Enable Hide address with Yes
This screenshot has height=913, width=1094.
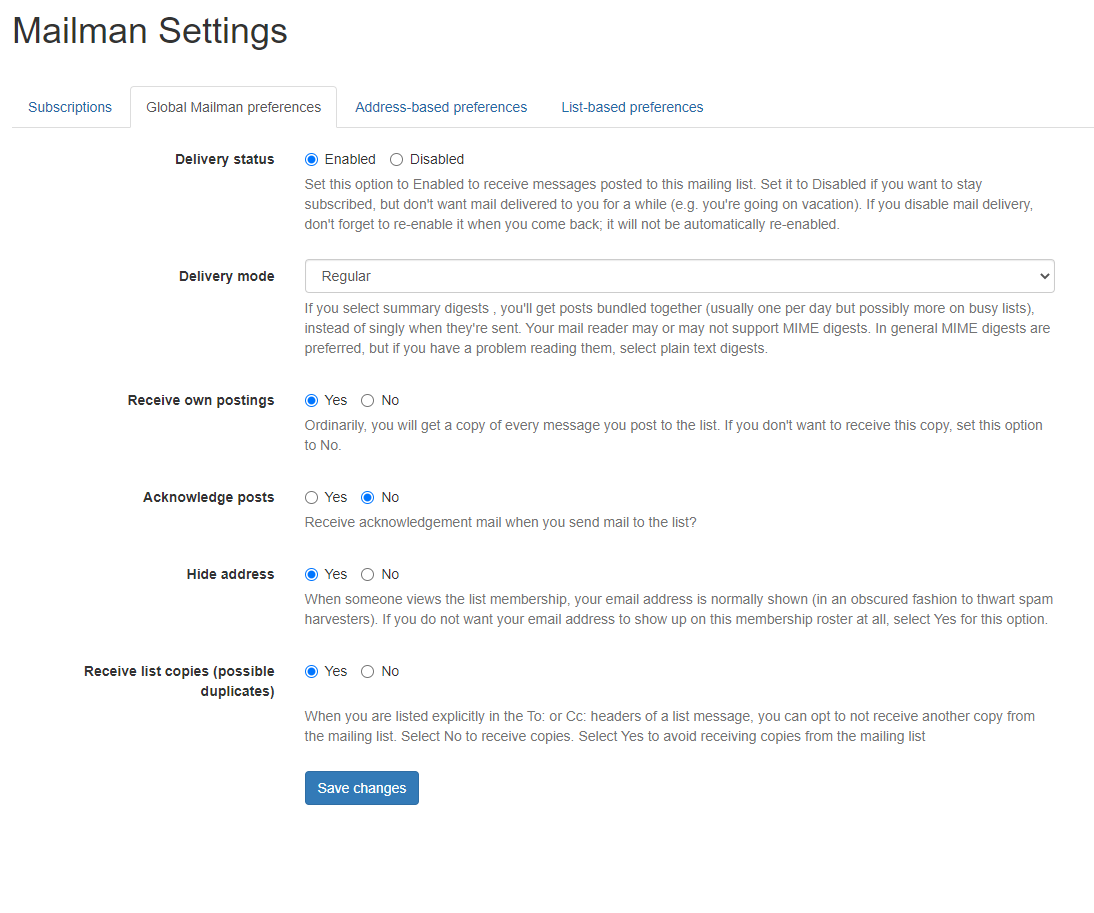pyautogui.click(x=312, y=574)
